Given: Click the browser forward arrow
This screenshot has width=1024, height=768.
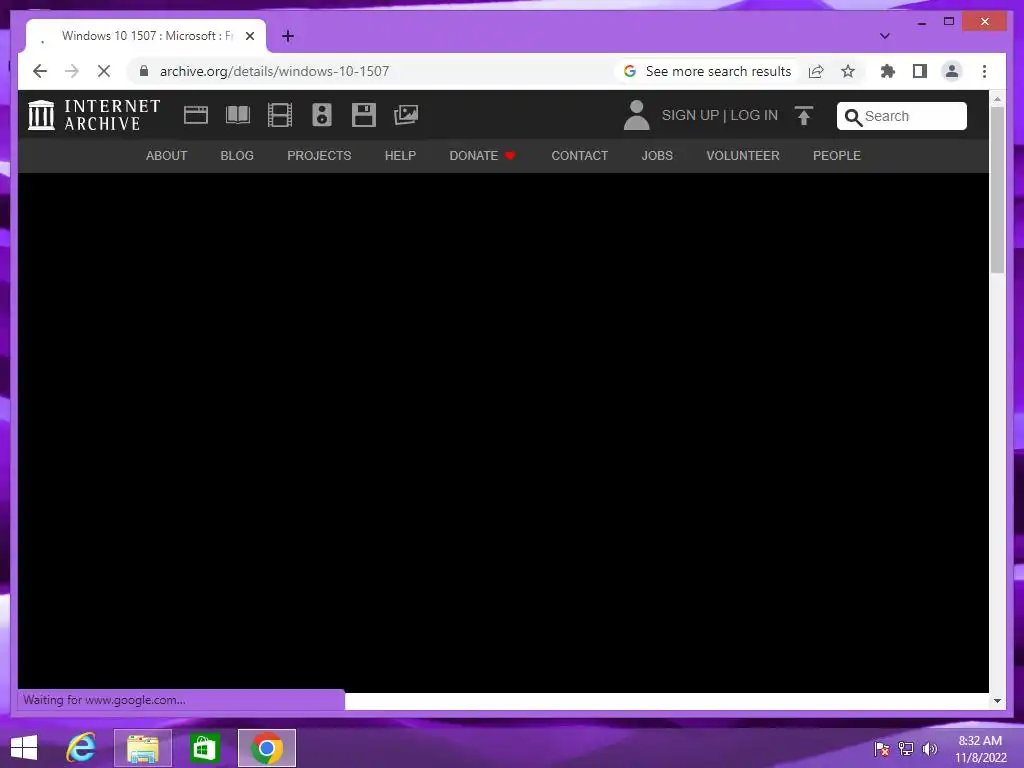Looking at the screenshot, I should [72, 71].
